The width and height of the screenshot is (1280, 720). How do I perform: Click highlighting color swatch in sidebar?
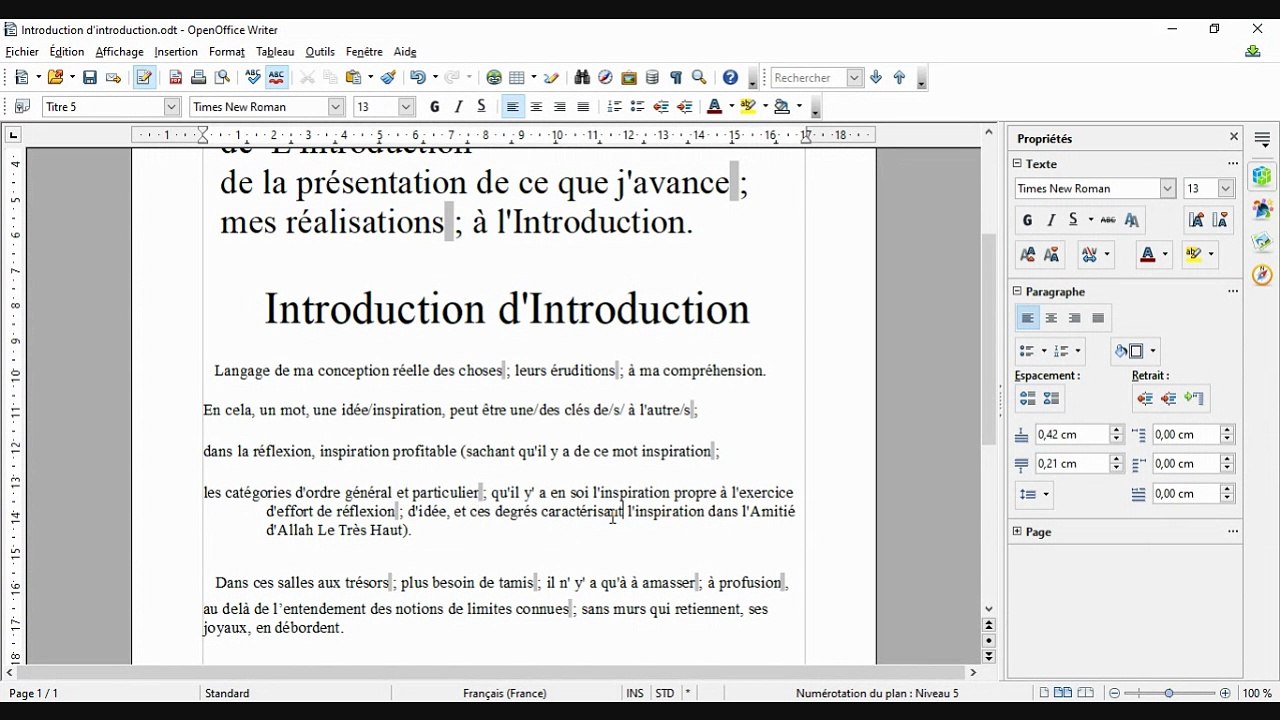(1193, 255)
